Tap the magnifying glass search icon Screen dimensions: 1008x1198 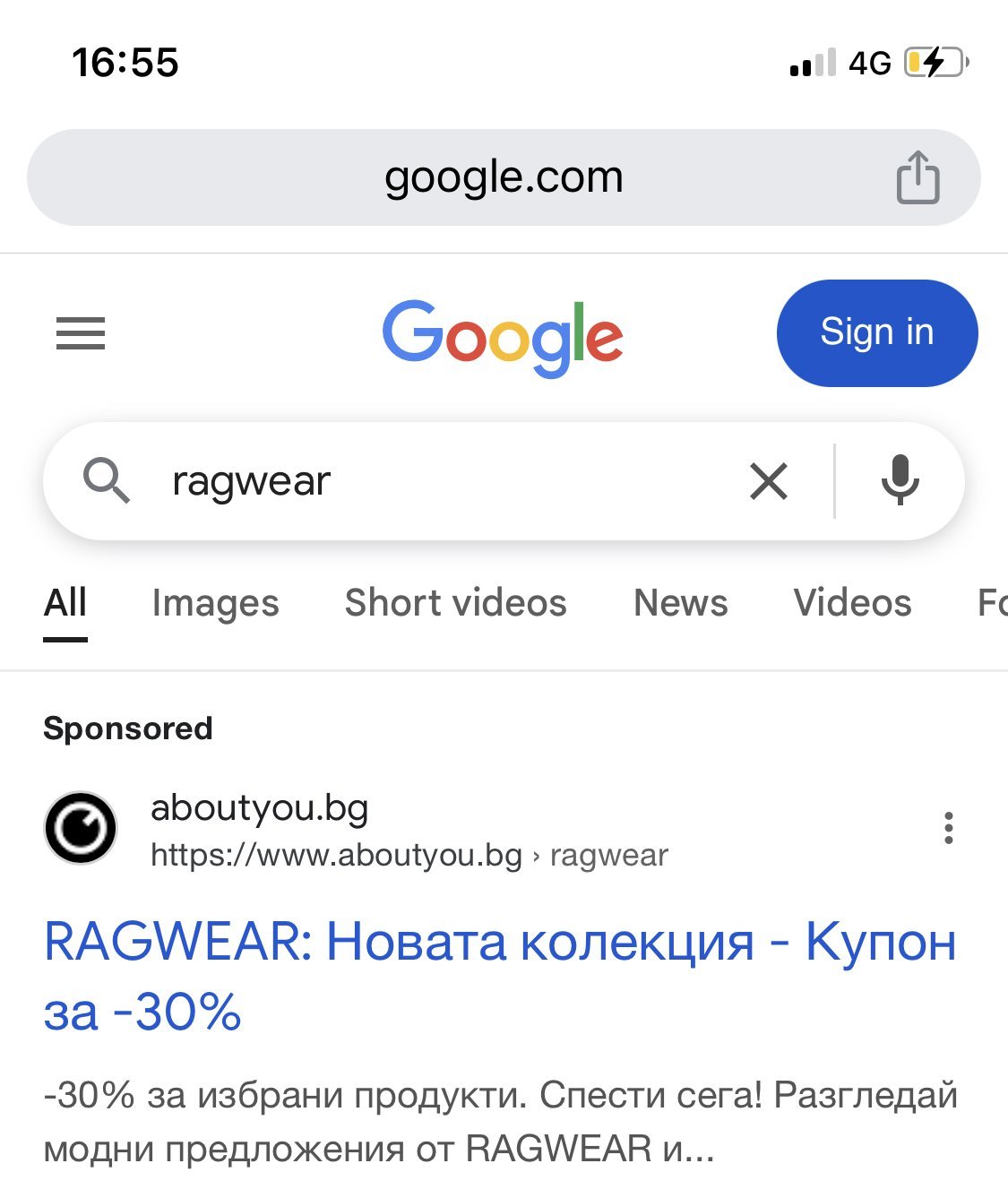point(107,480)
